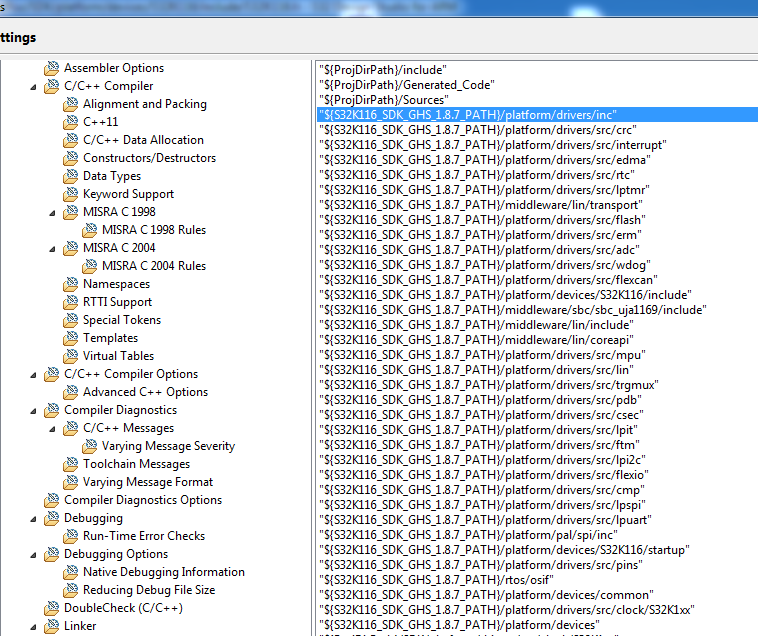Screen dimensions: 758x636
Task: Click the Keyword Support icon
Action: tap(71, 194)
